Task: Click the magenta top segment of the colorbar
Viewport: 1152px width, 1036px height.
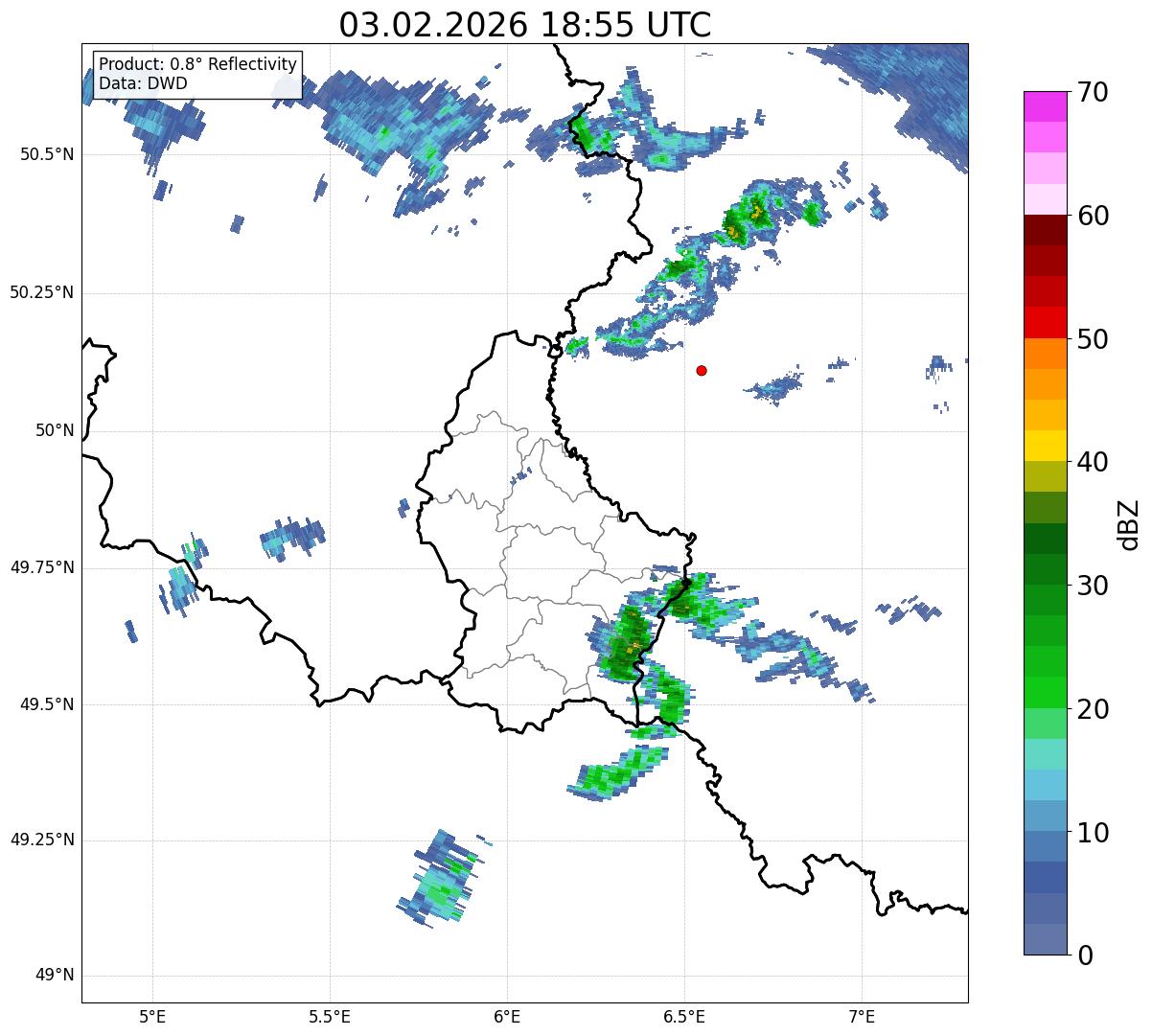Action: pos(1045,106)
